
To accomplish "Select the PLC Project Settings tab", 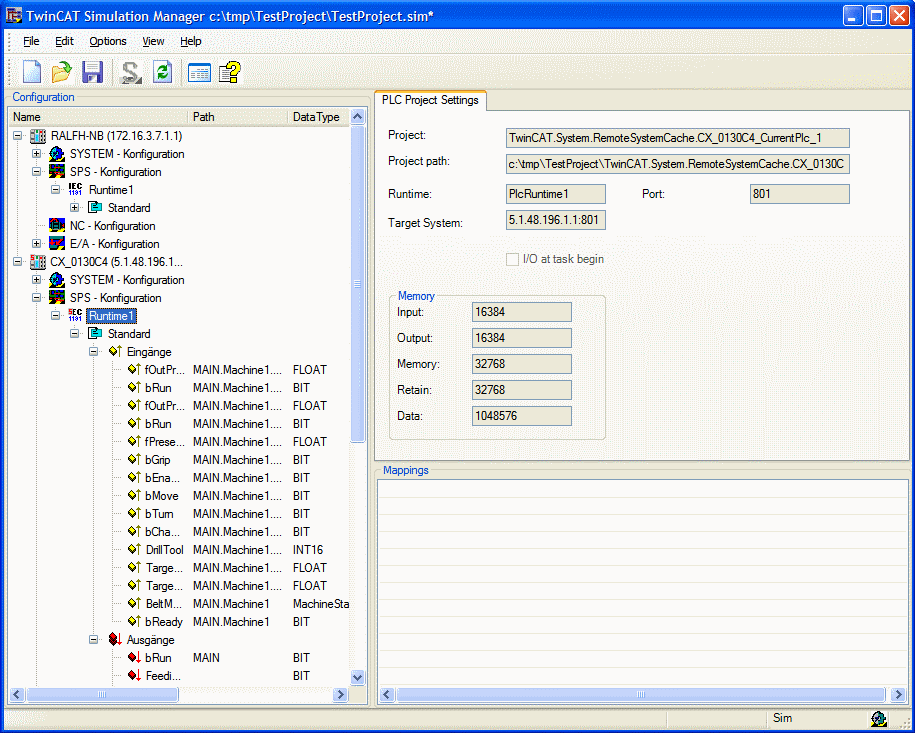I will coord(430,100).
